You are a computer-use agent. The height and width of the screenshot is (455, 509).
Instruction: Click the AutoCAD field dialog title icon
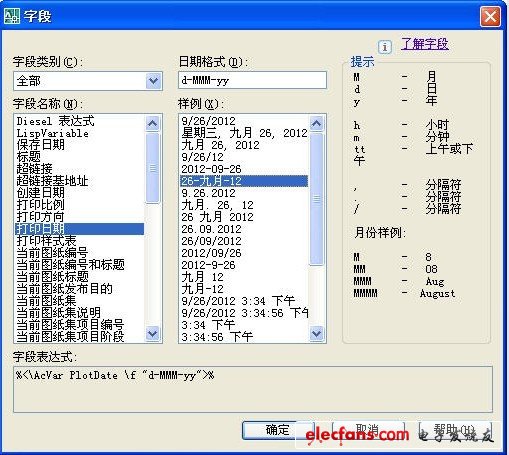click(12, 16)
